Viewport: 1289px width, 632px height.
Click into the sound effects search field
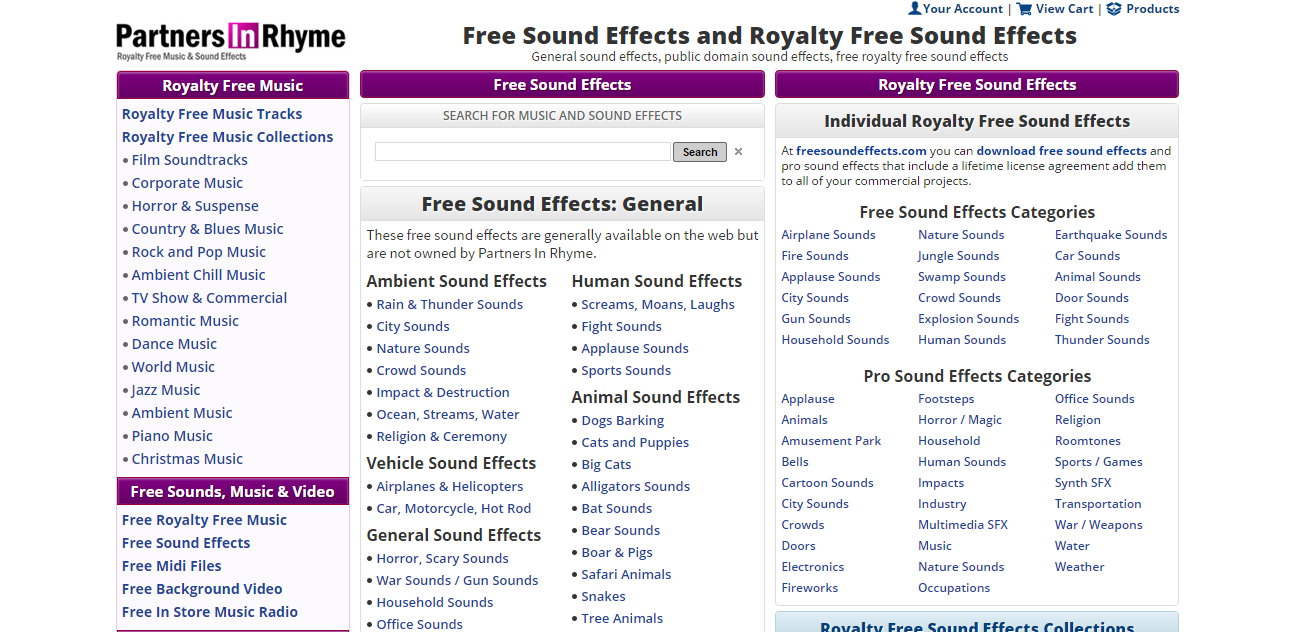click(x=522, y=152)
